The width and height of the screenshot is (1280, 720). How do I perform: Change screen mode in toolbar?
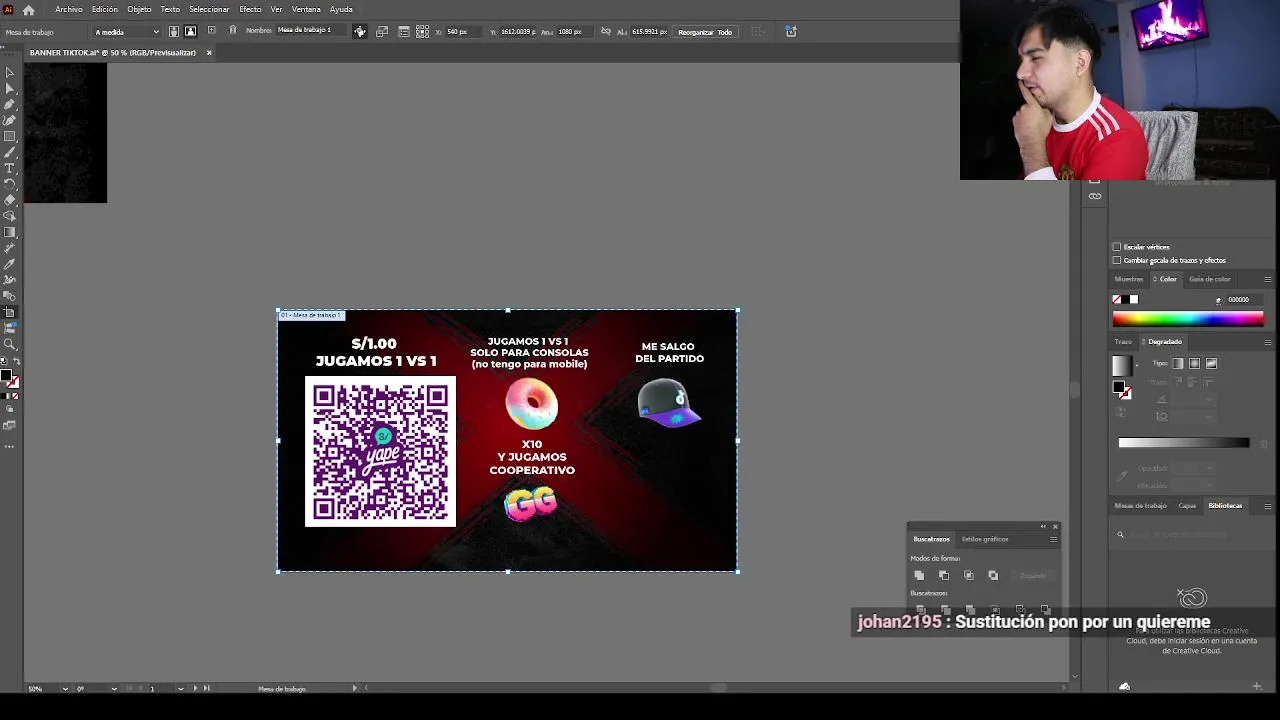click(10, 426)
